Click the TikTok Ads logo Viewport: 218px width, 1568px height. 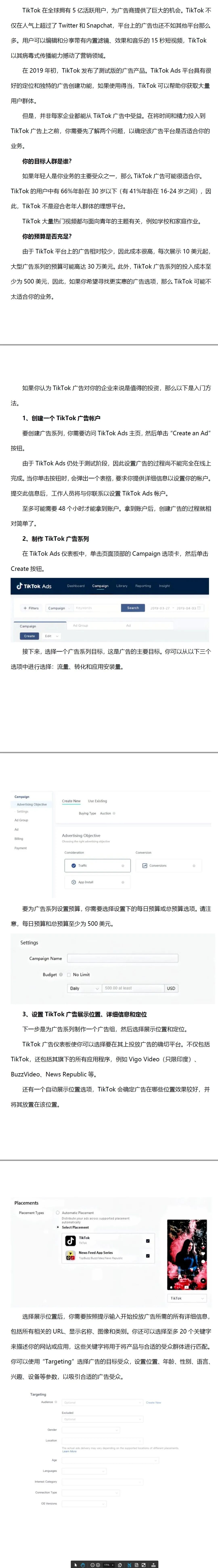point(34,586)
